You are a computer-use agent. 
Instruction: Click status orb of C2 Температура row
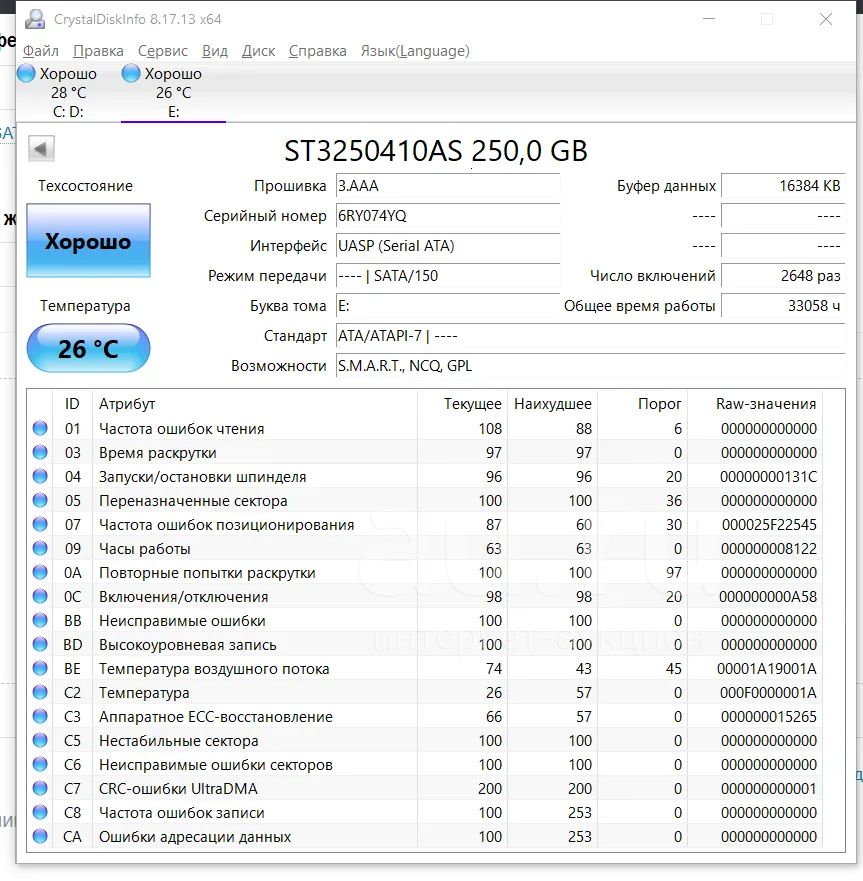[x=40, y=692]
